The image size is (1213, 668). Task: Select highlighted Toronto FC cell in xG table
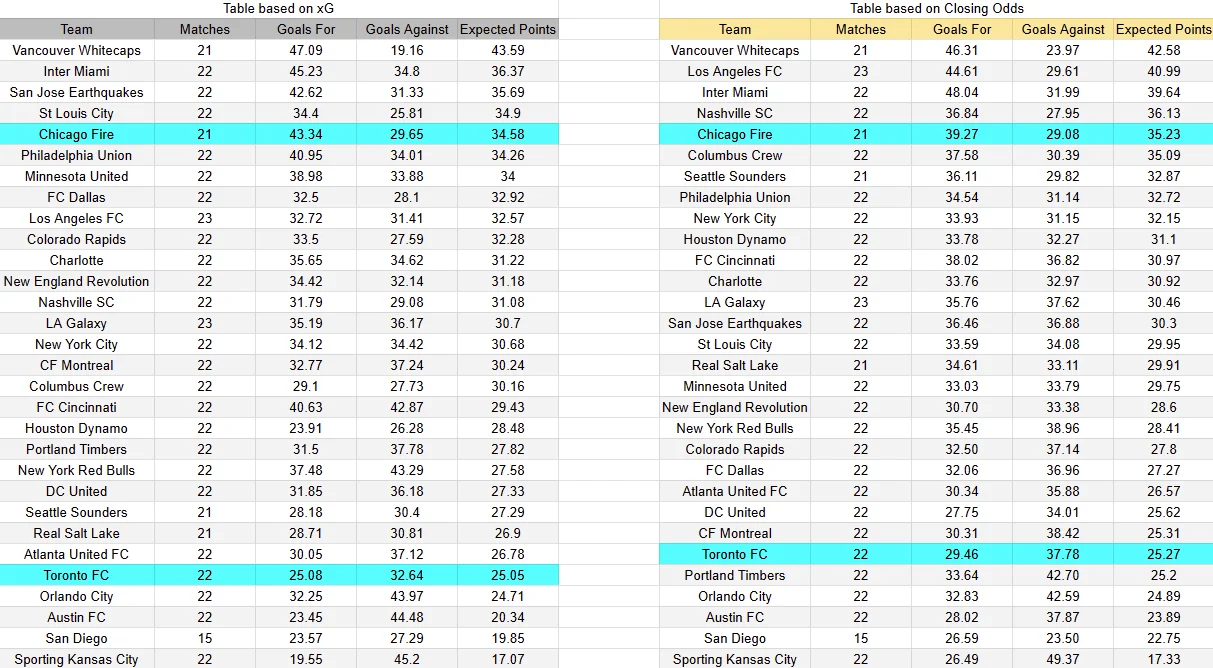coord(76,575)
